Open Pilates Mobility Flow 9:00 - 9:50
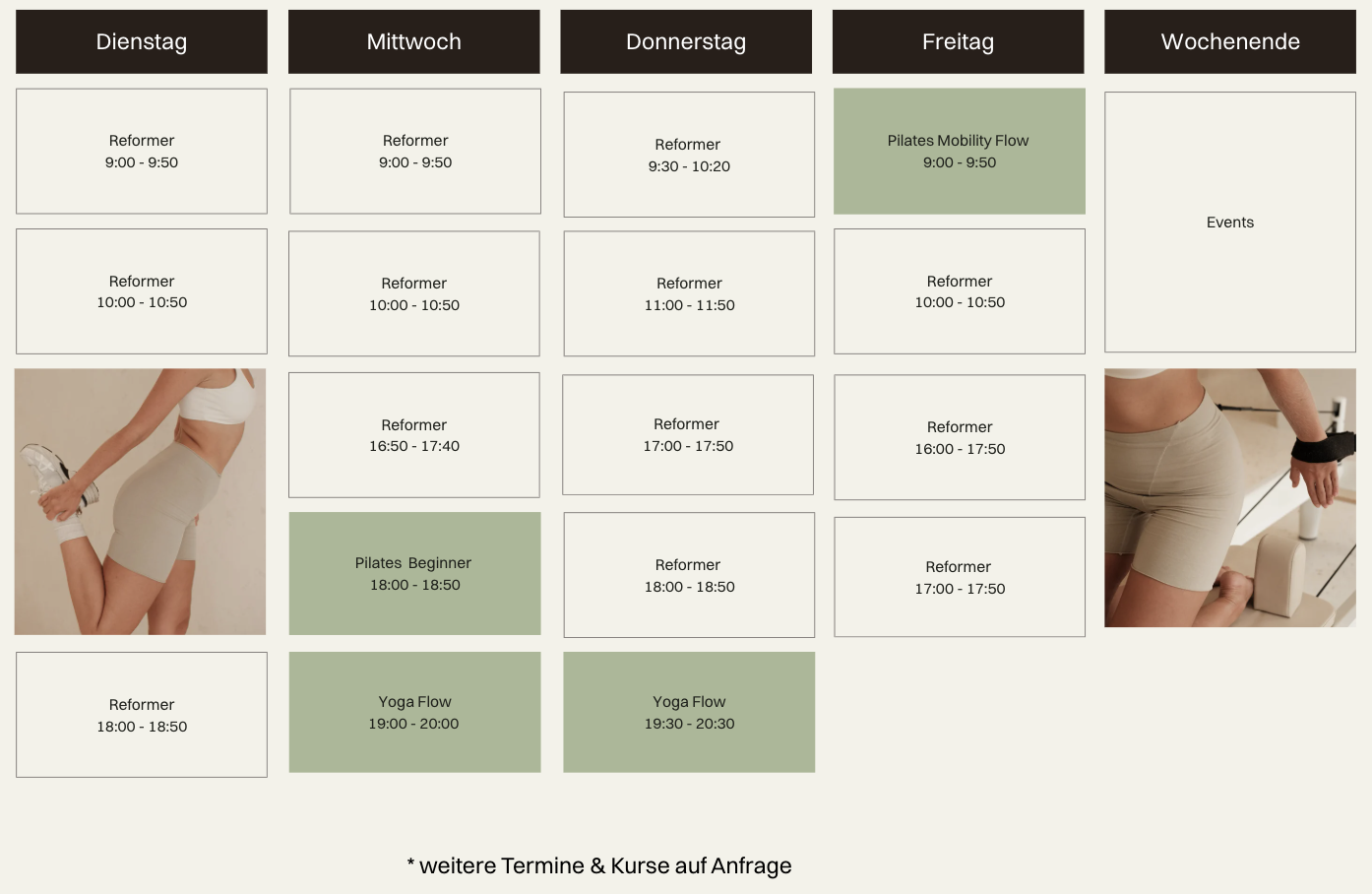The image size is (1372, 894). [x=960, y=152]
